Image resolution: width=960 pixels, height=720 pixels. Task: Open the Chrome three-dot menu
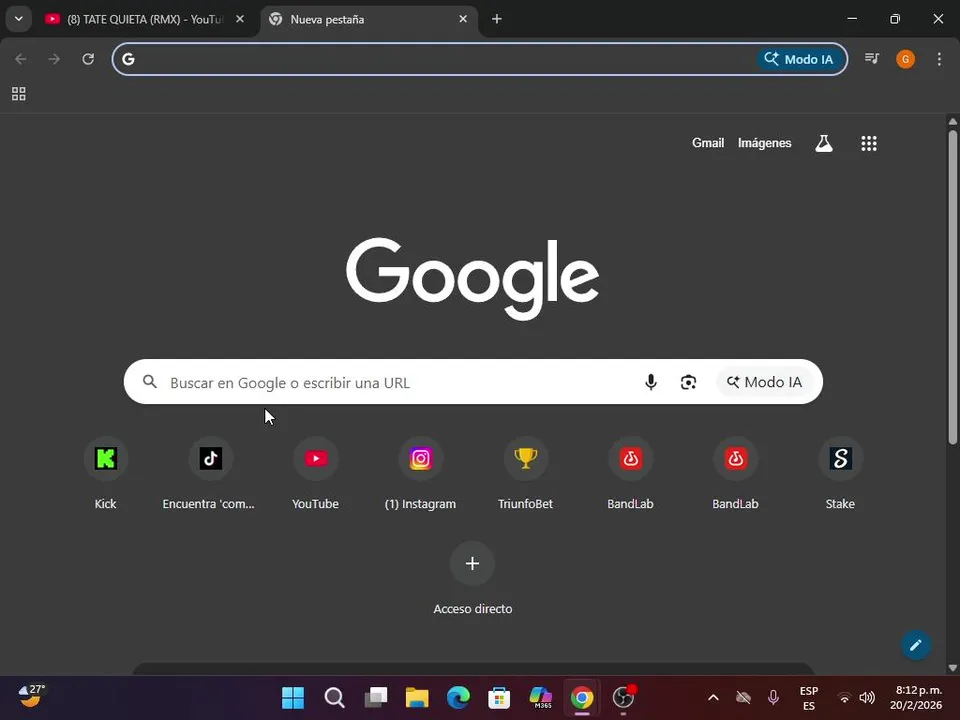(939, 59)
